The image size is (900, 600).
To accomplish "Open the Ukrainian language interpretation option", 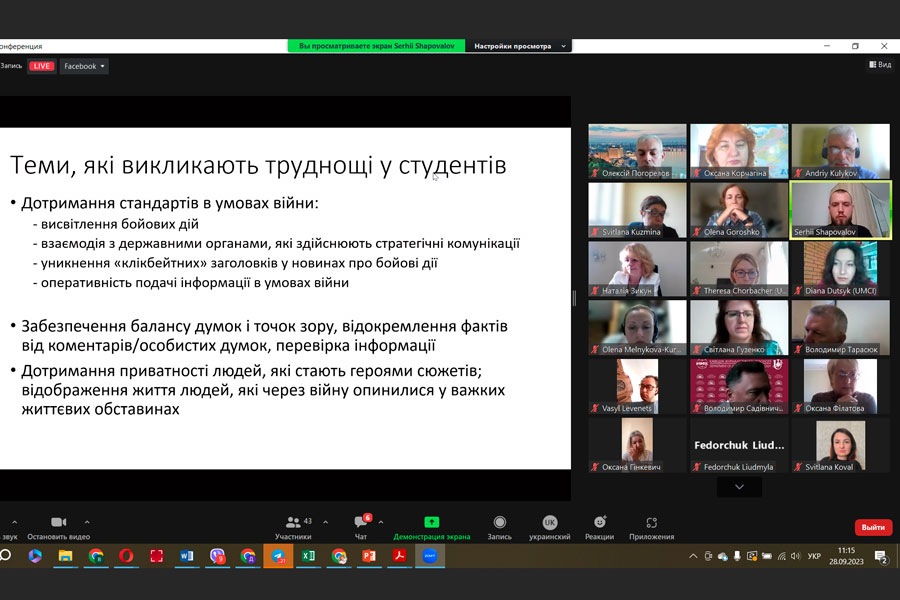I will (549, 523).
